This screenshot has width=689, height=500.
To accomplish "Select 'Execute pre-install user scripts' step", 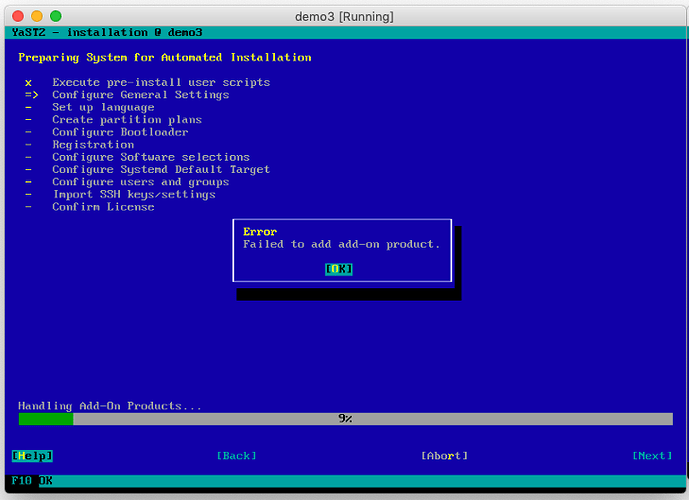I will point(161,82).
